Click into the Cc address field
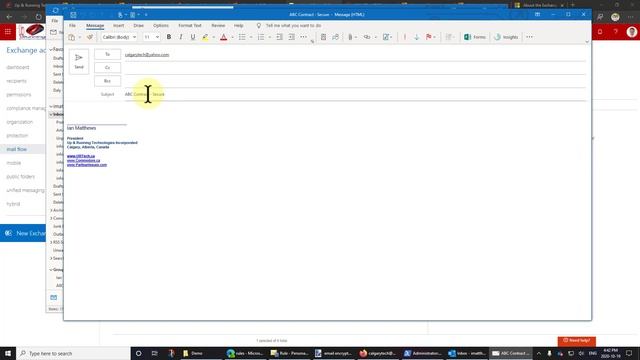Screen dimensions: 640x360 click(x=355, y=67)
